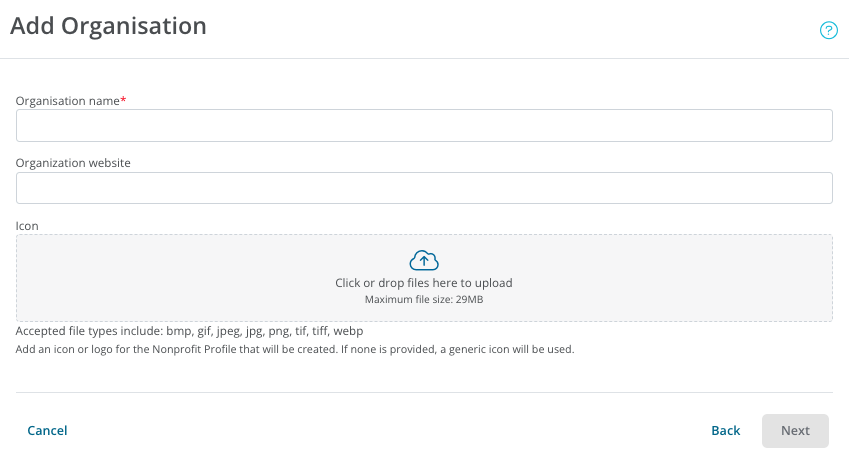This screenshot has height=463, width=849.
Task: Open help via the question mark icon
Action: pyautogui.click(x=828, y=30)
